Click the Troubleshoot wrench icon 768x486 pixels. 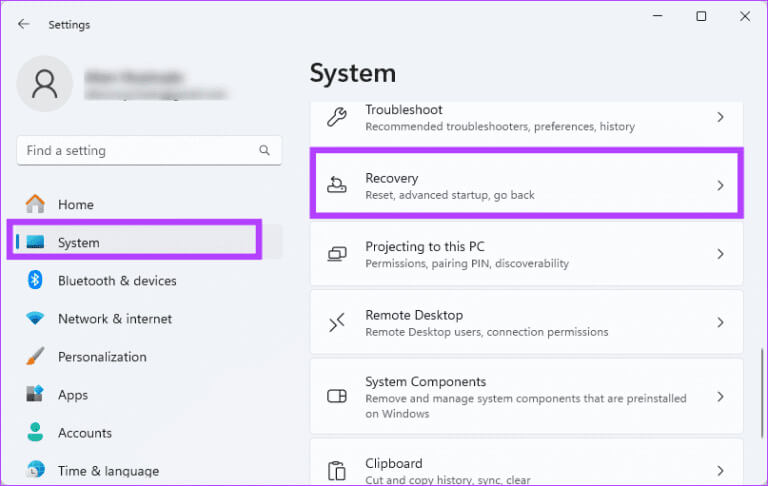337,117
